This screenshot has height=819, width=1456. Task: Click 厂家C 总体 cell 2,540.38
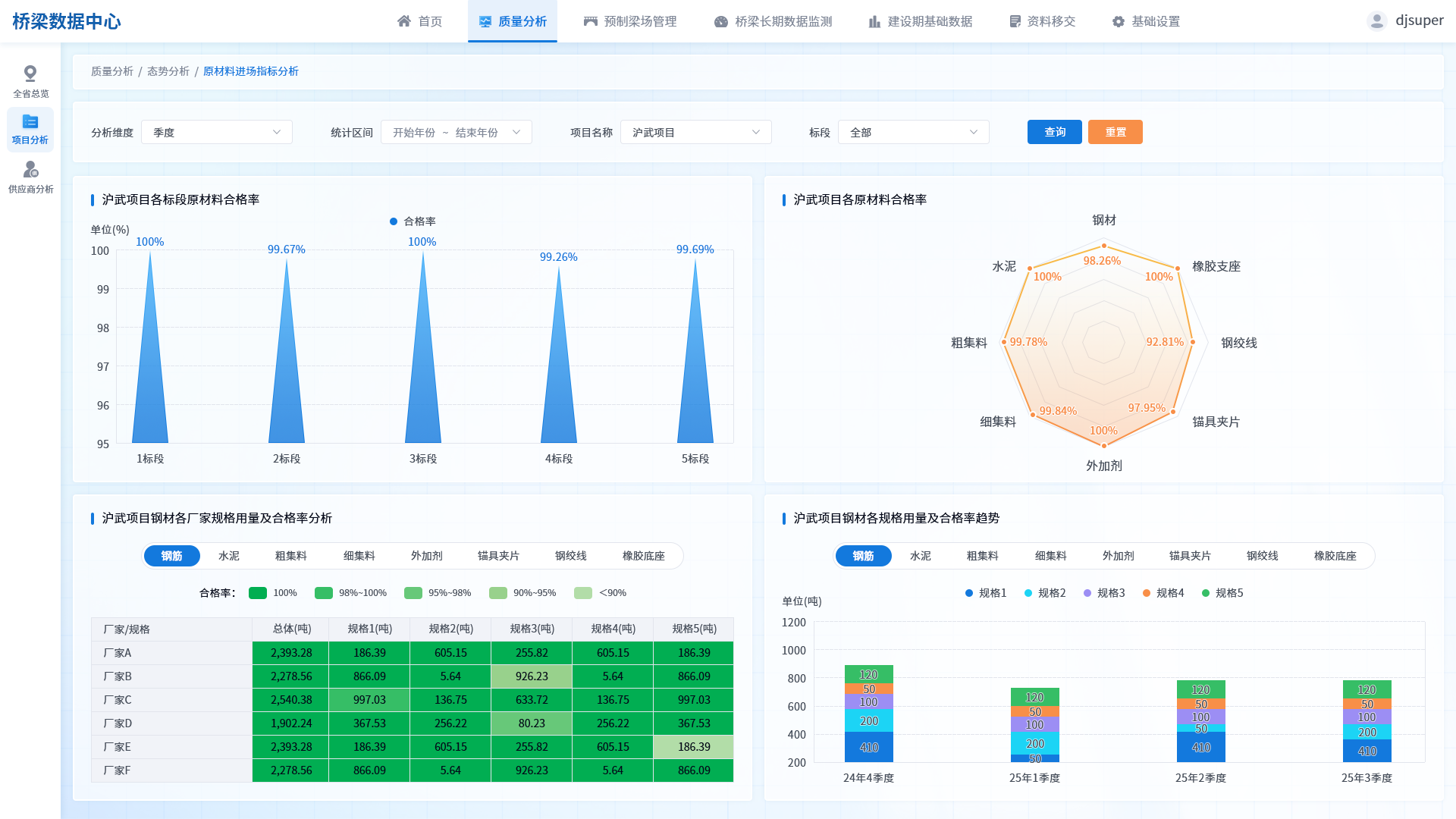(291, 700)
